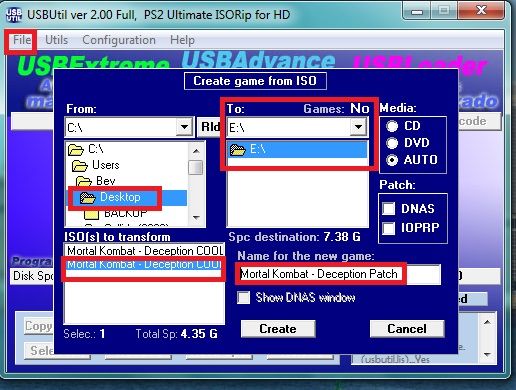This screenshot has width=516, height=390.
Task: Click the USBUtil application icon in title bar
Action: 14,14
